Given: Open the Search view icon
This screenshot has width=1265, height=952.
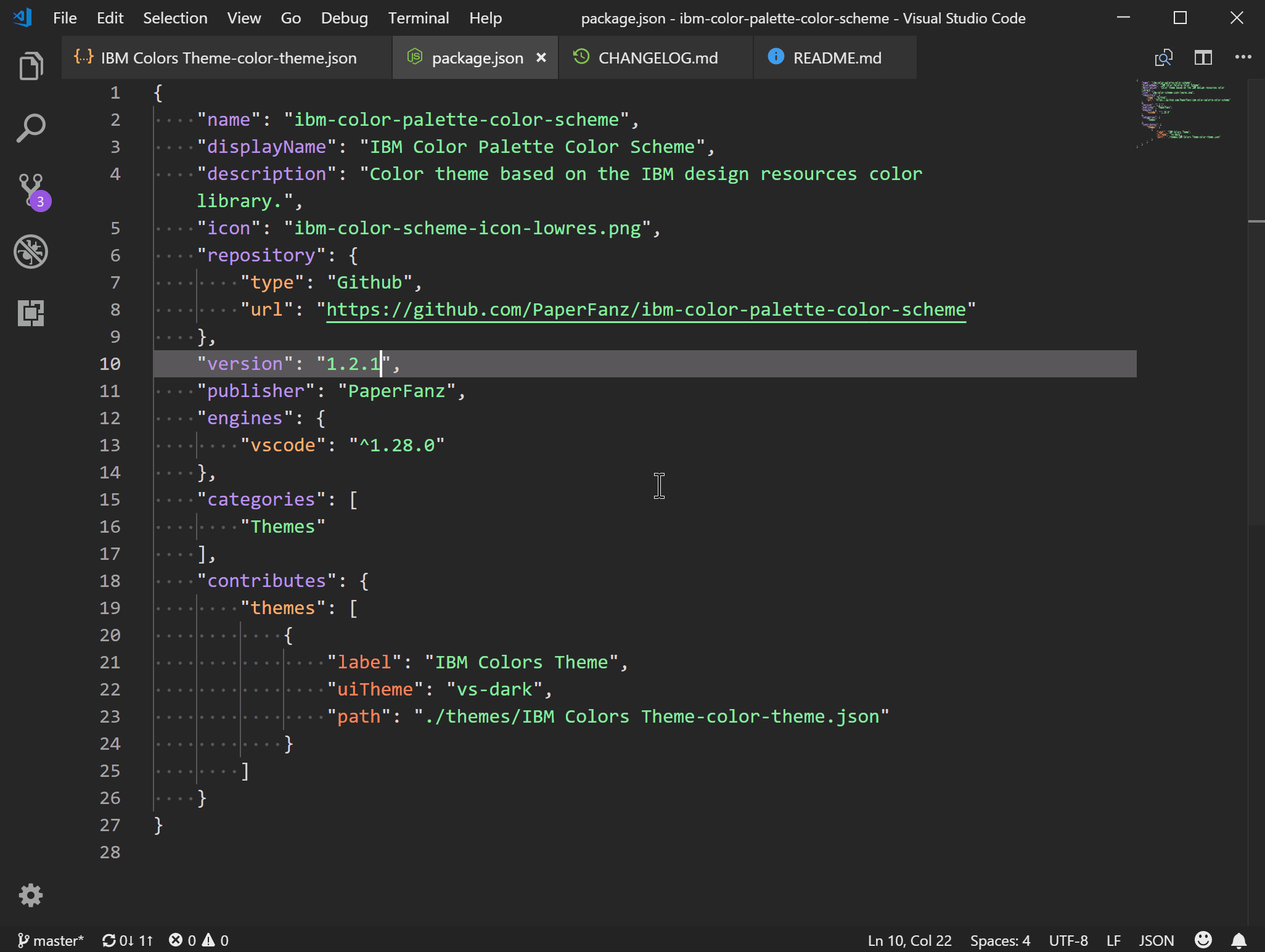Looking at the screenshot, I should 31,128.
